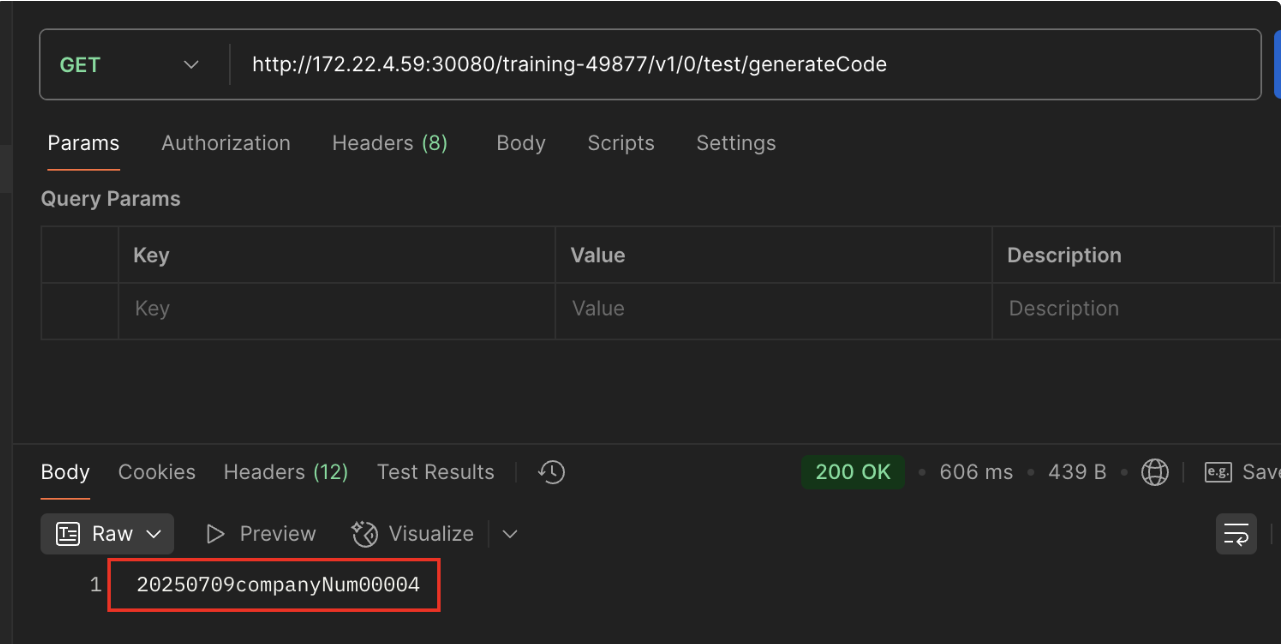Open Preview of response body
This screenshot has width=1282, height=644.
[x=260, y=534]
